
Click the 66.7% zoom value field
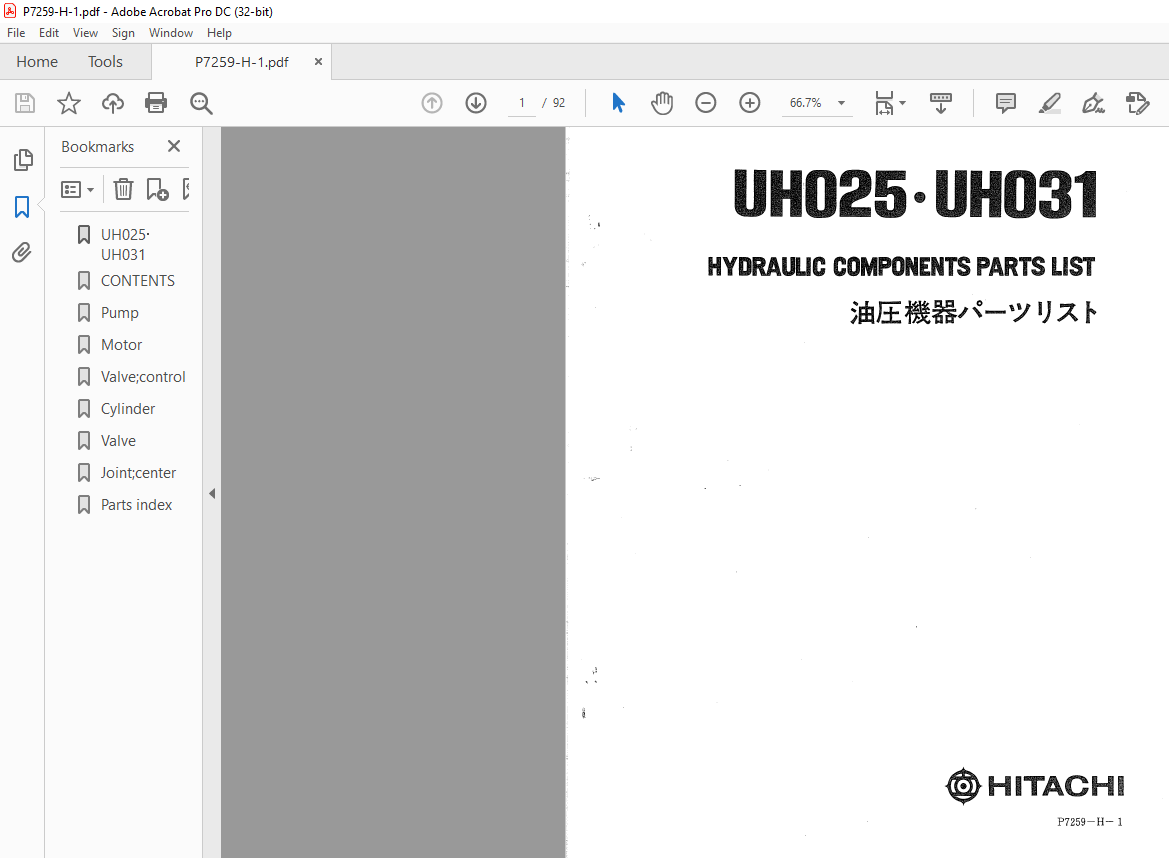806,103
